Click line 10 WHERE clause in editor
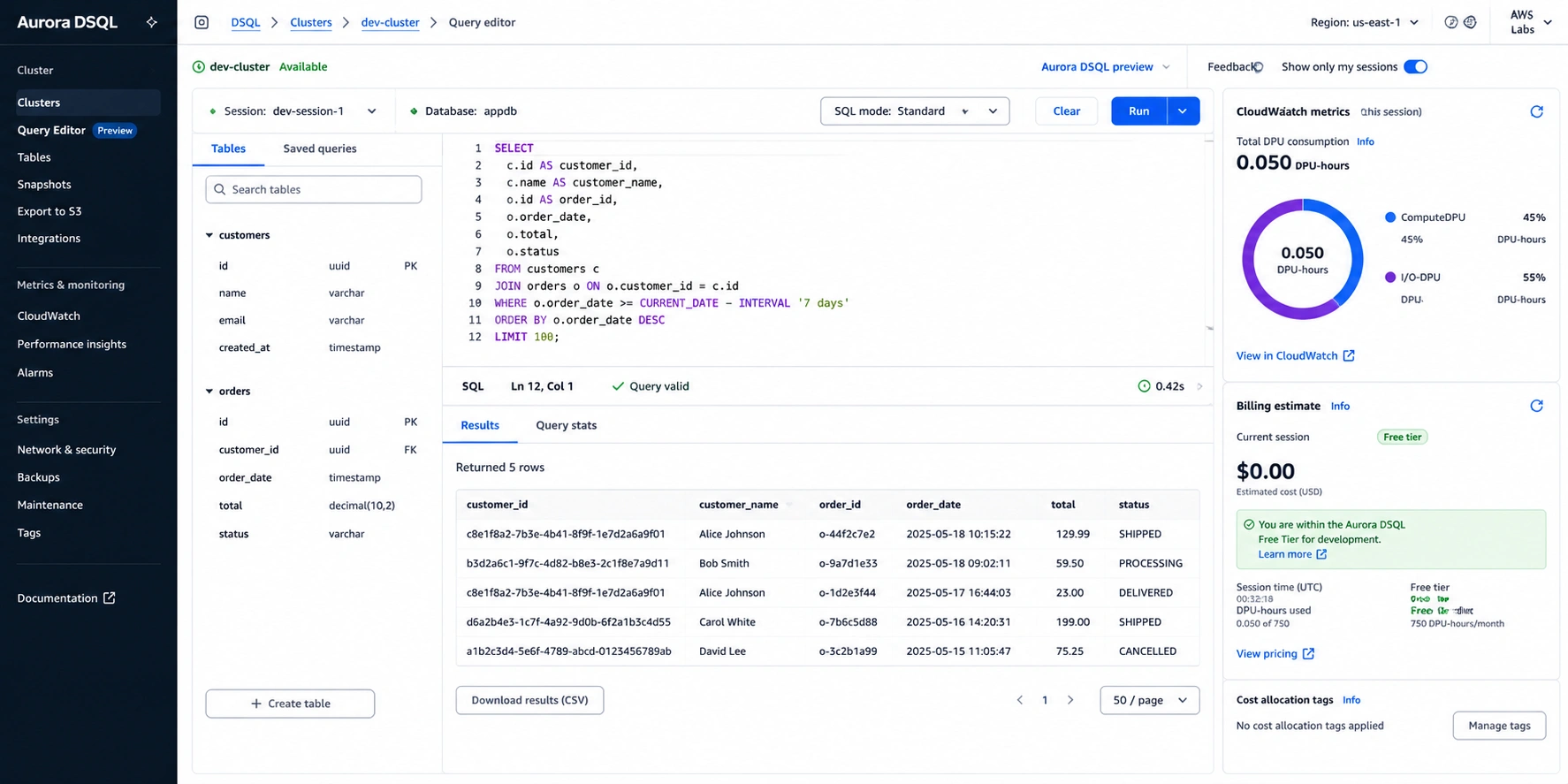Screen dimensions: 1568x784 (672, 303)
